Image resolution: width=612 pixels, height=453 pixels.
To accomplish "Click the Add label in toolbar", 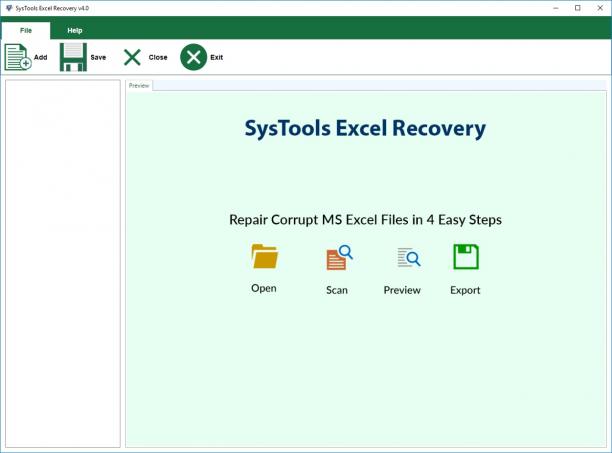I will 41,57.
